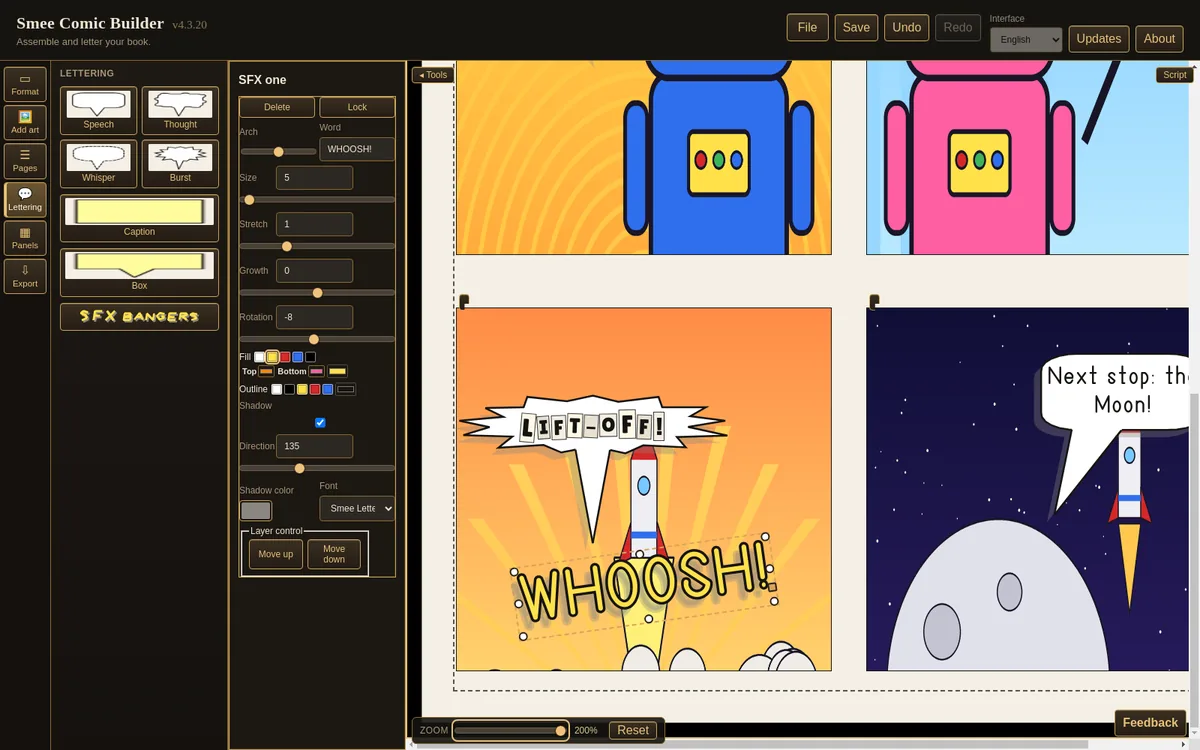
Task: Click the Size value field
Action: point(314,178)
